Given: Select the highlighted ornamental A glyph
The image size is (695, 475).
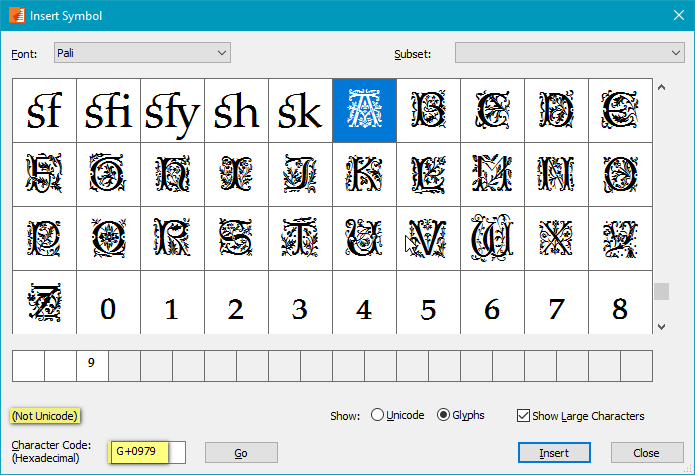Looking at the screenshot, I should 364,111.
